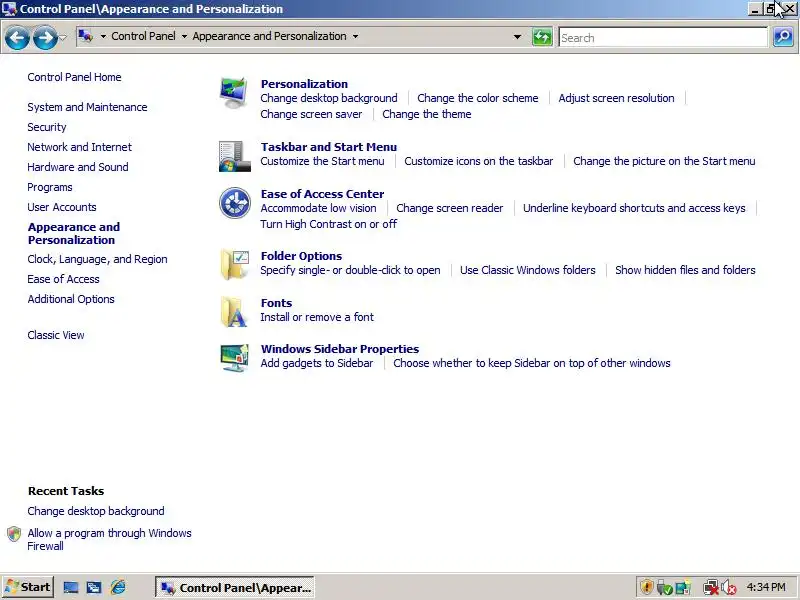Open the Fonts heading
800x600 pixels.
point(276,303)
